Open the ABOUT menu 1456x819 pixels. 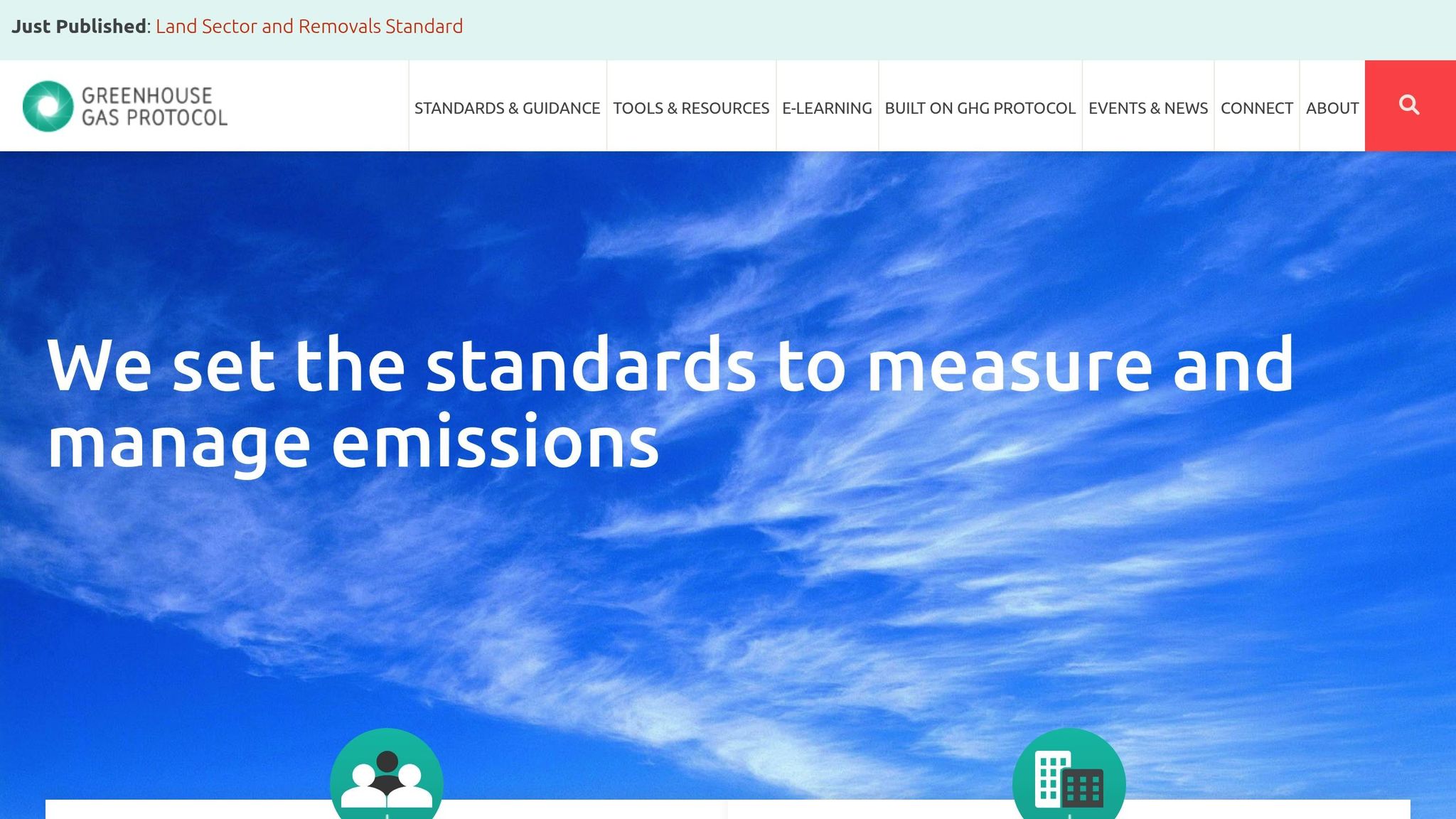[x=1332, y=108]
